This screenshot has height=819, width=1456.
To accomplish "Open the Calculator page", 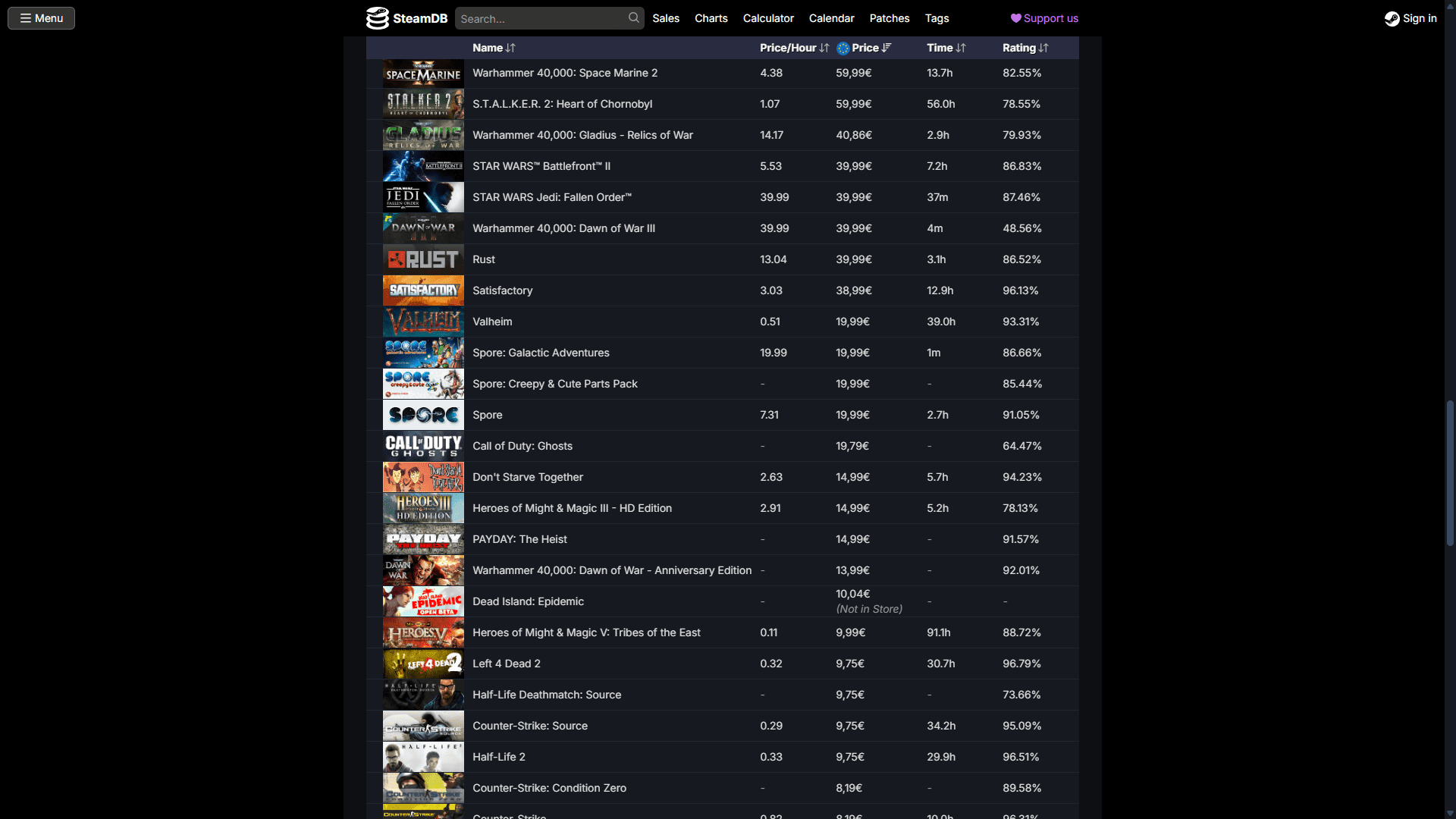I will click(x=767, y=18).
